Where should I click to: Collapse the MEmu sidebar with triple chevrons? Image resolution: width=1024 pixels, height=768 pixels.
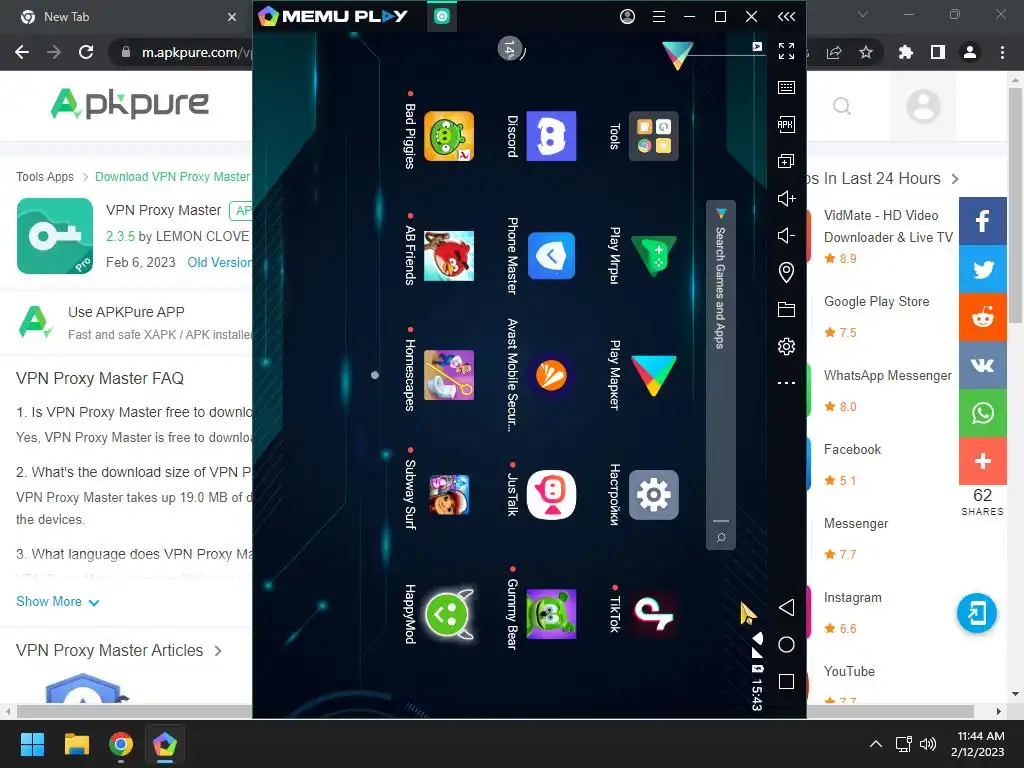(x=786, y=16)
